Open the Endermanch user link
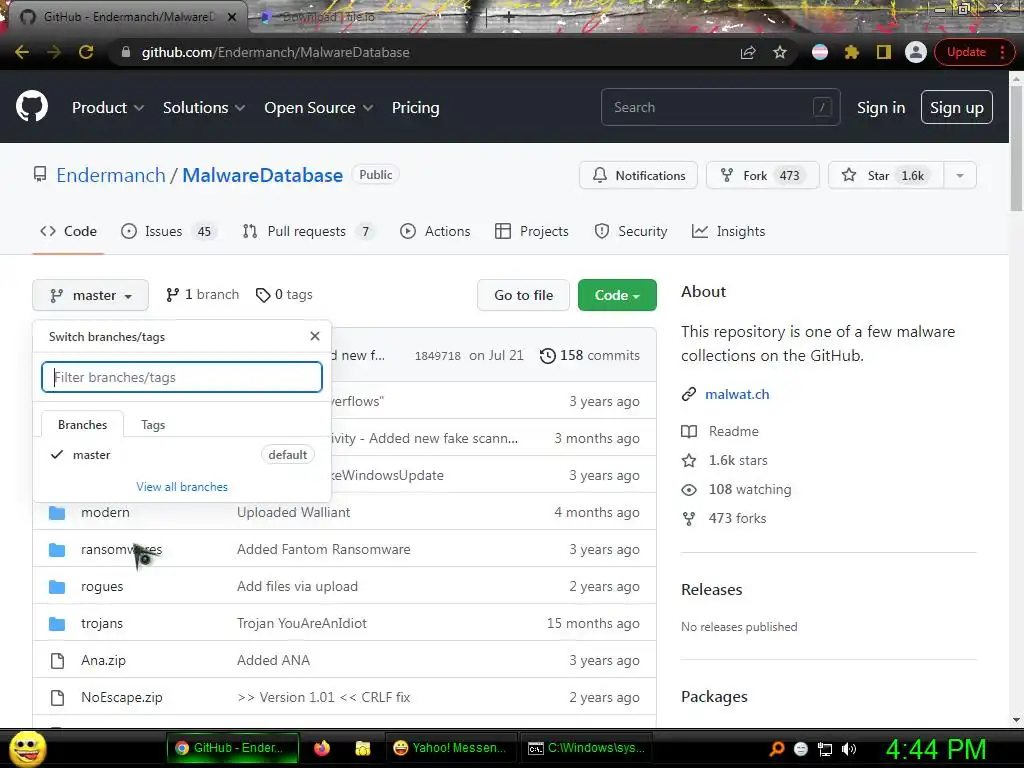Image resolution: width=1024 pixels, height=768 pixels. (x=111, y=175)
